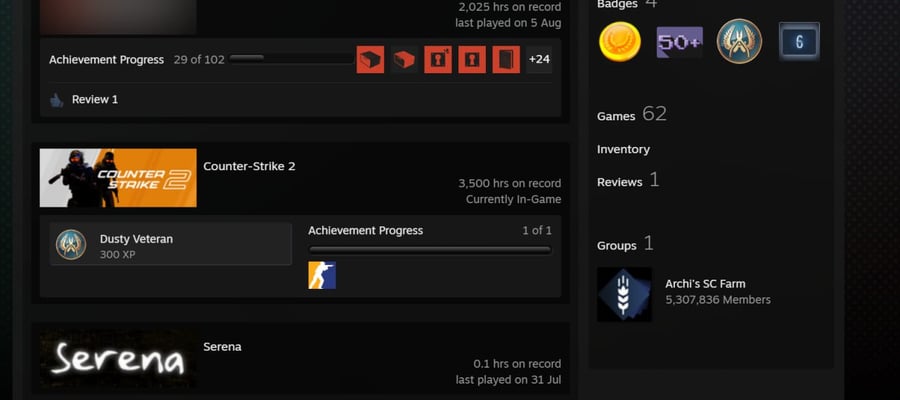The height and width of the screenshot is (400, 900).
Task: Click the '5,307,836 Members' text
Action: pos(718,300)
